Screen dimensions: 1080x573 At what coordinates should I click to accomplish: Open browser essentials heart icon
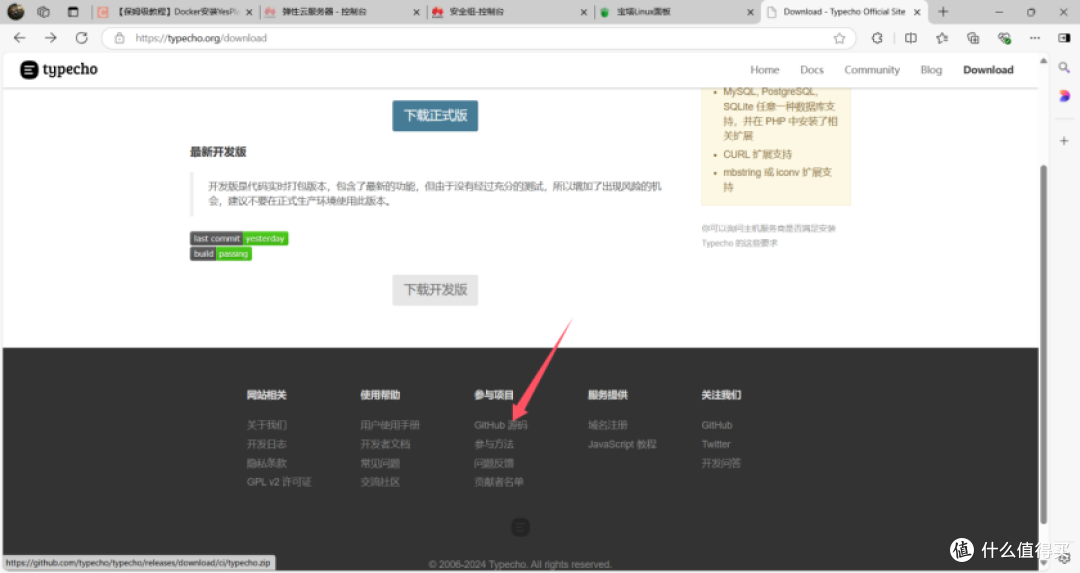tap(1004, 38)
